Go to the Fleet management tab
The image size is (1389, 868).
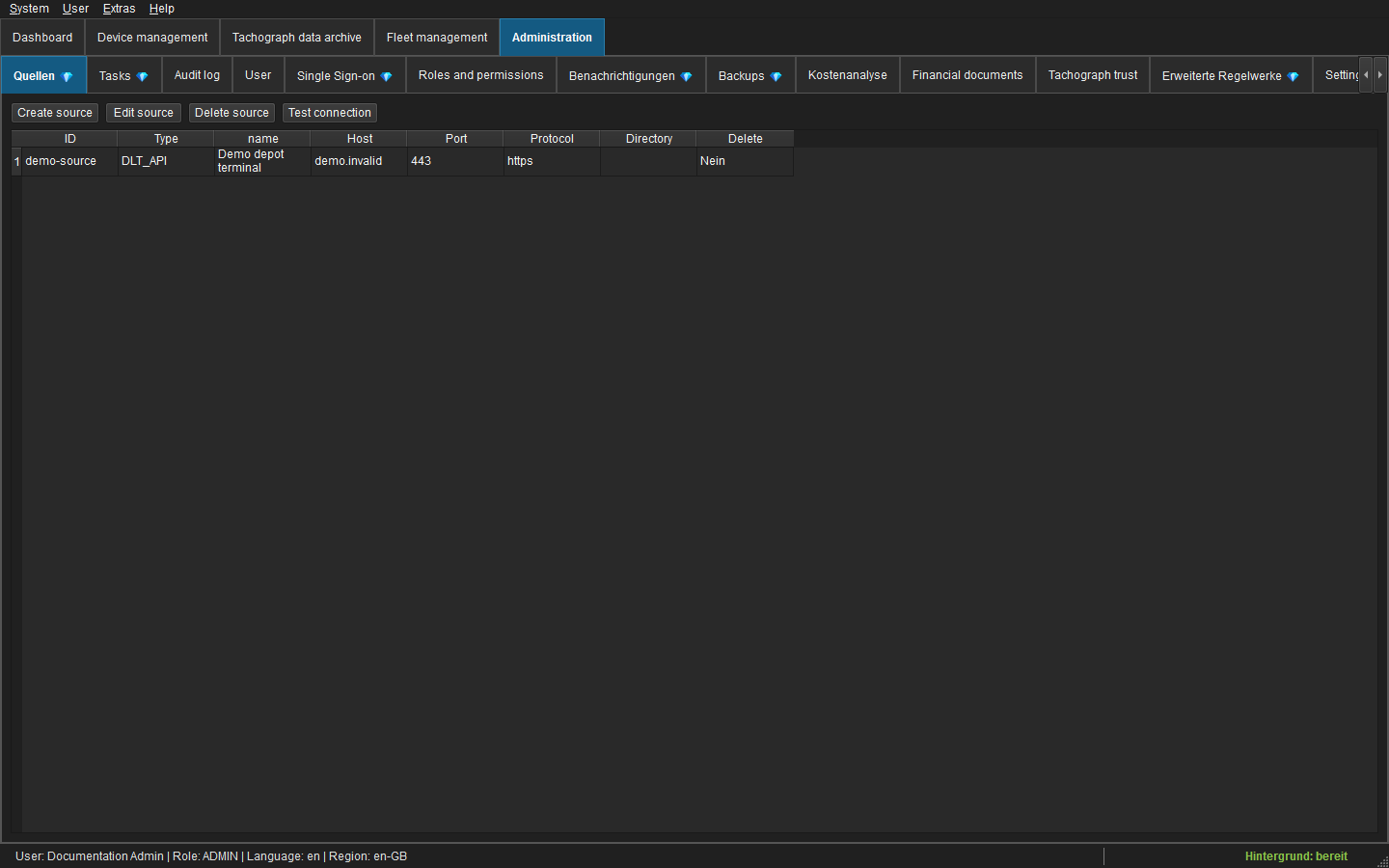pyautogui.click(x=437, y=38)
